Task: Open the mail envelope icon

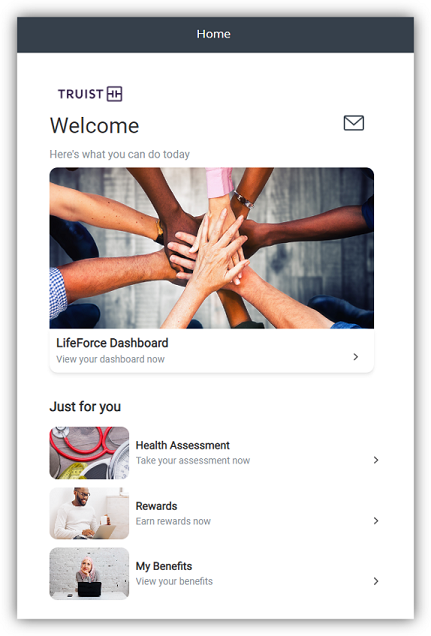Action: 354,123
